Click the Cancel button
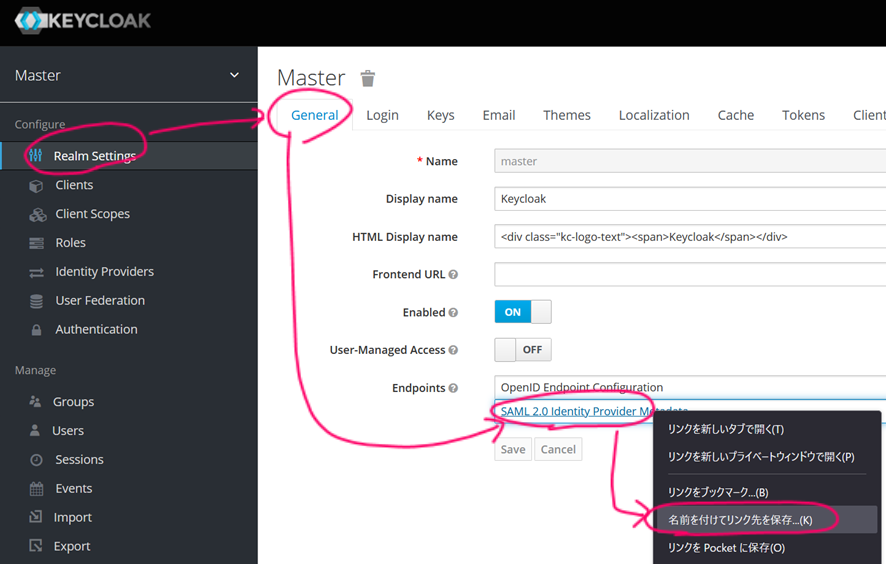The height and width of the screenshot is (564, 886). tap(558, 449)
